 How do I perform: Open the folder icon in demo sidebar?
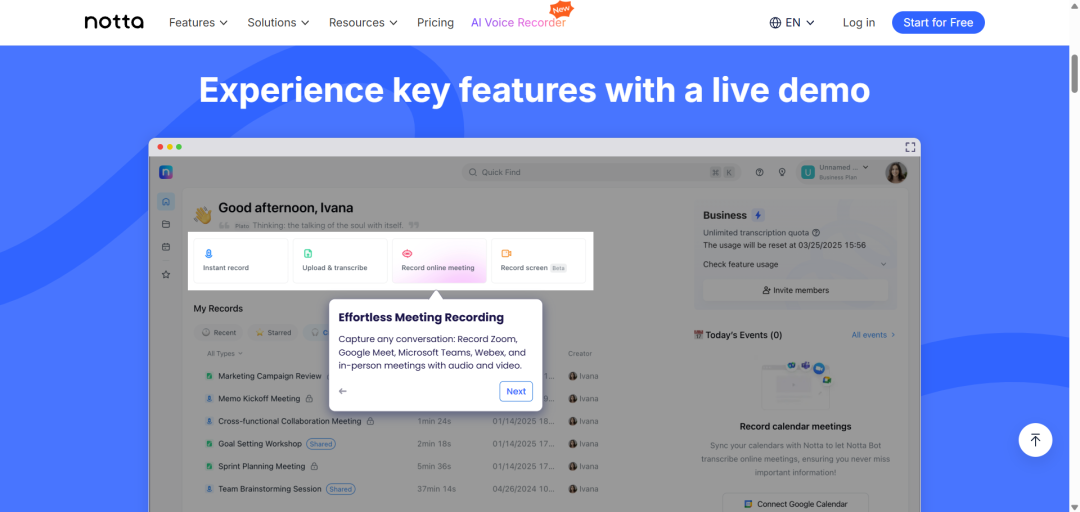pyautogui.click(x=165, y=224)
